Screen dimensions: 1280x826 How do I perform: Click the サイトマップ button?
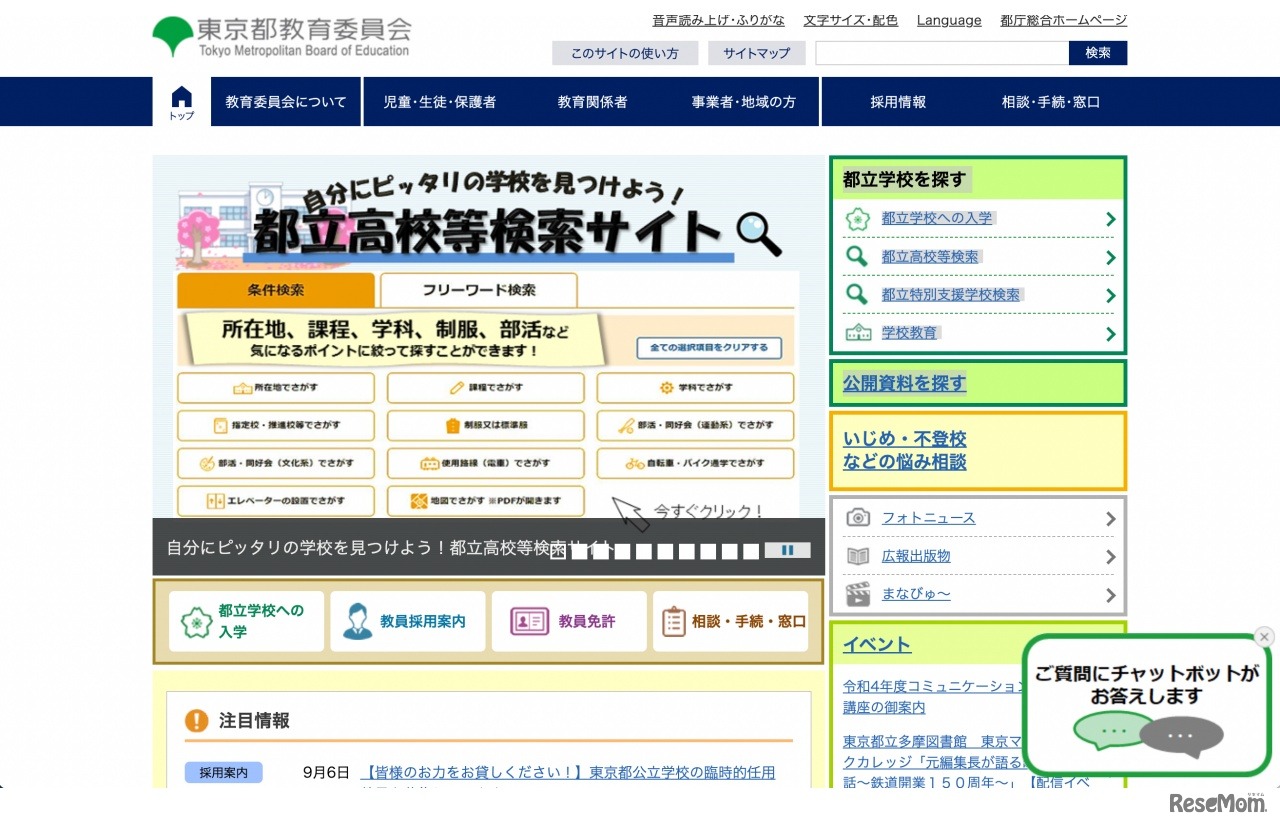click(756, 53)
